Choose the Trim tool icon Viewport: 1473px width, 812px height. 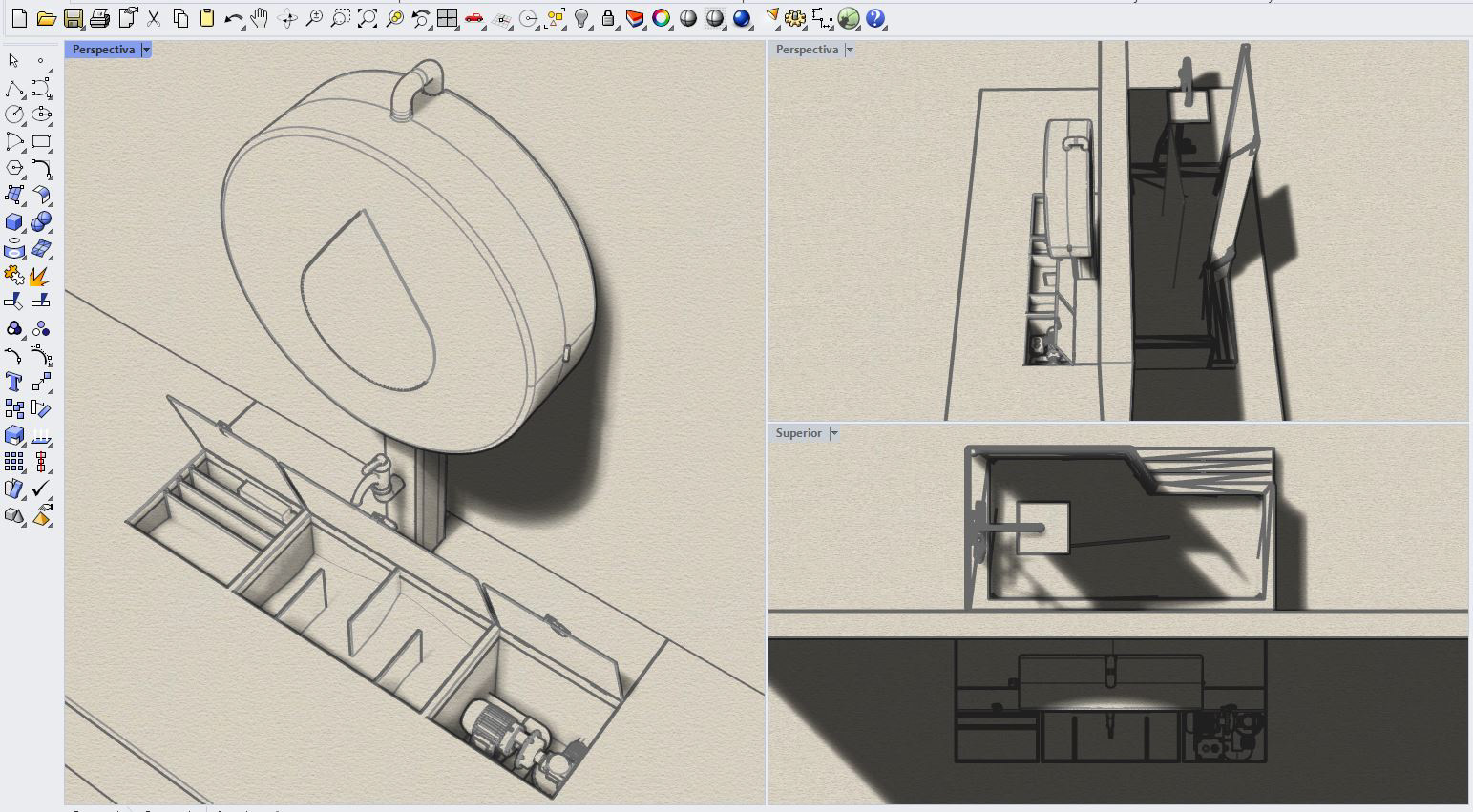pos(13,302)
